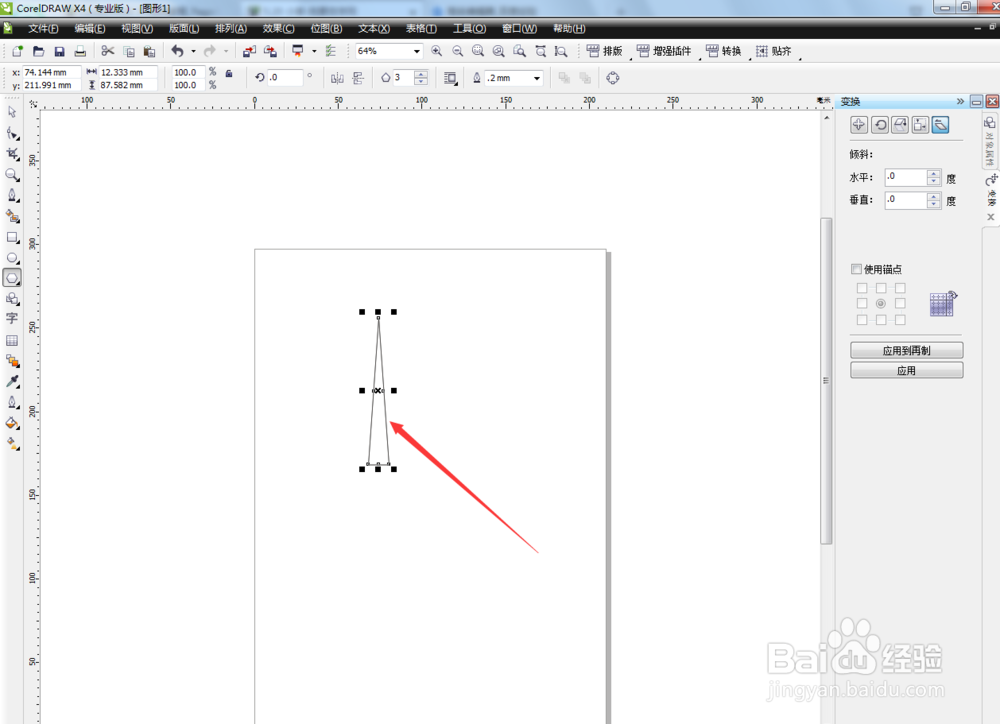Mirror the object vertically

point(358,78)
